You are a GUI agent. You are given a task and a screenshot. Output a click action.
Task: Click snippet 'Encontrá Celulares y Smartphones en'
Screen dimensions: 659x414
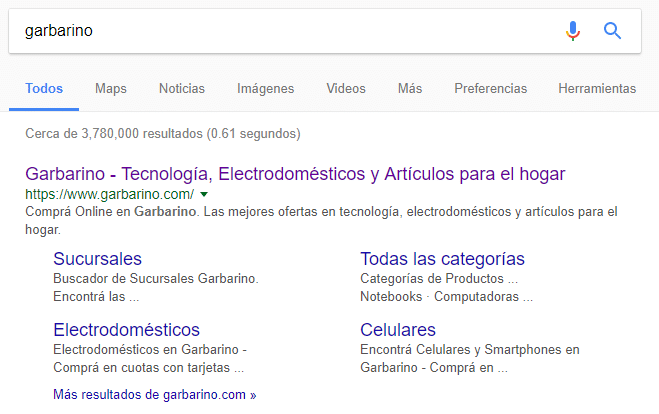pos(470,350)
